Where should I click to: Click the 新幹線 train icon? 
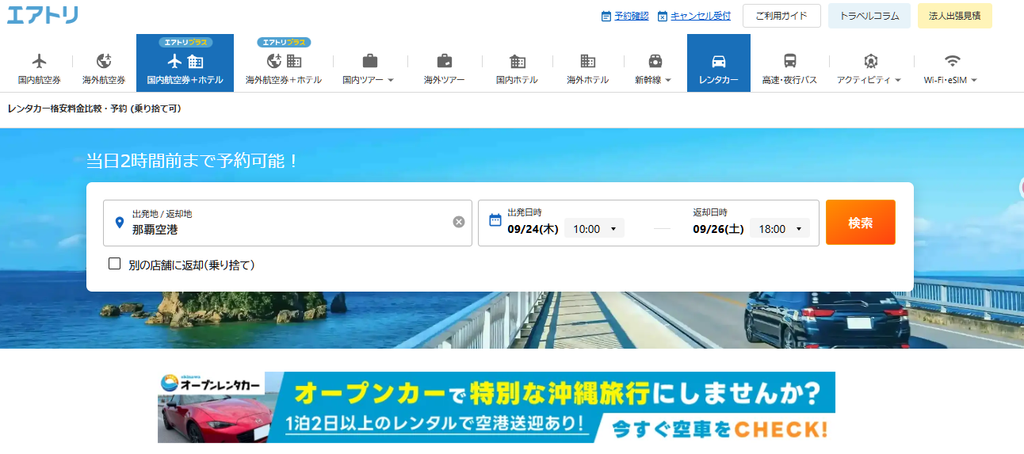tap(655, 61)
